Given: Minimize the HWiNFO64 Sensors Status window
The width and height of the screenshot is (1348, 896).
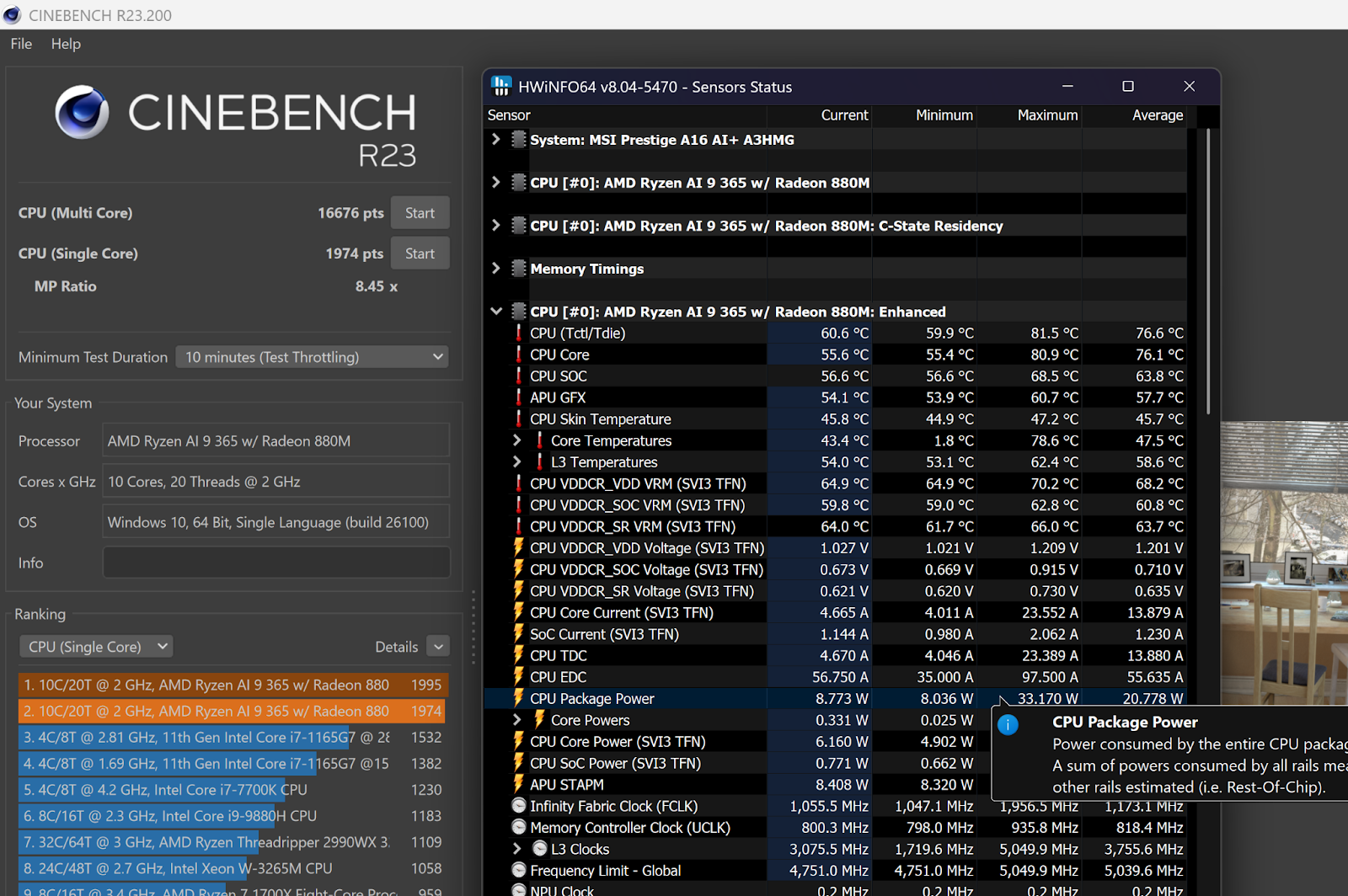Looking at the screenshot, I should (x=1067, y=86).
